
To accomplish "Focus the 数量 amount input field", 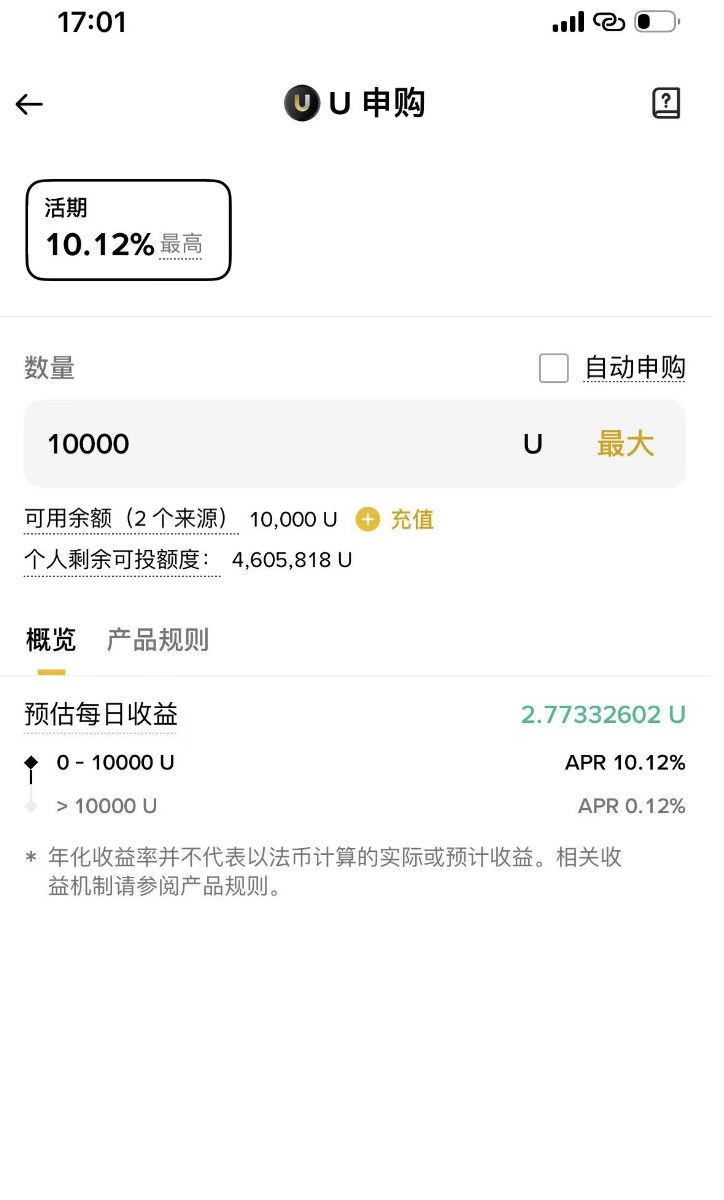I will pyautogui.click(x=270, y=444).
